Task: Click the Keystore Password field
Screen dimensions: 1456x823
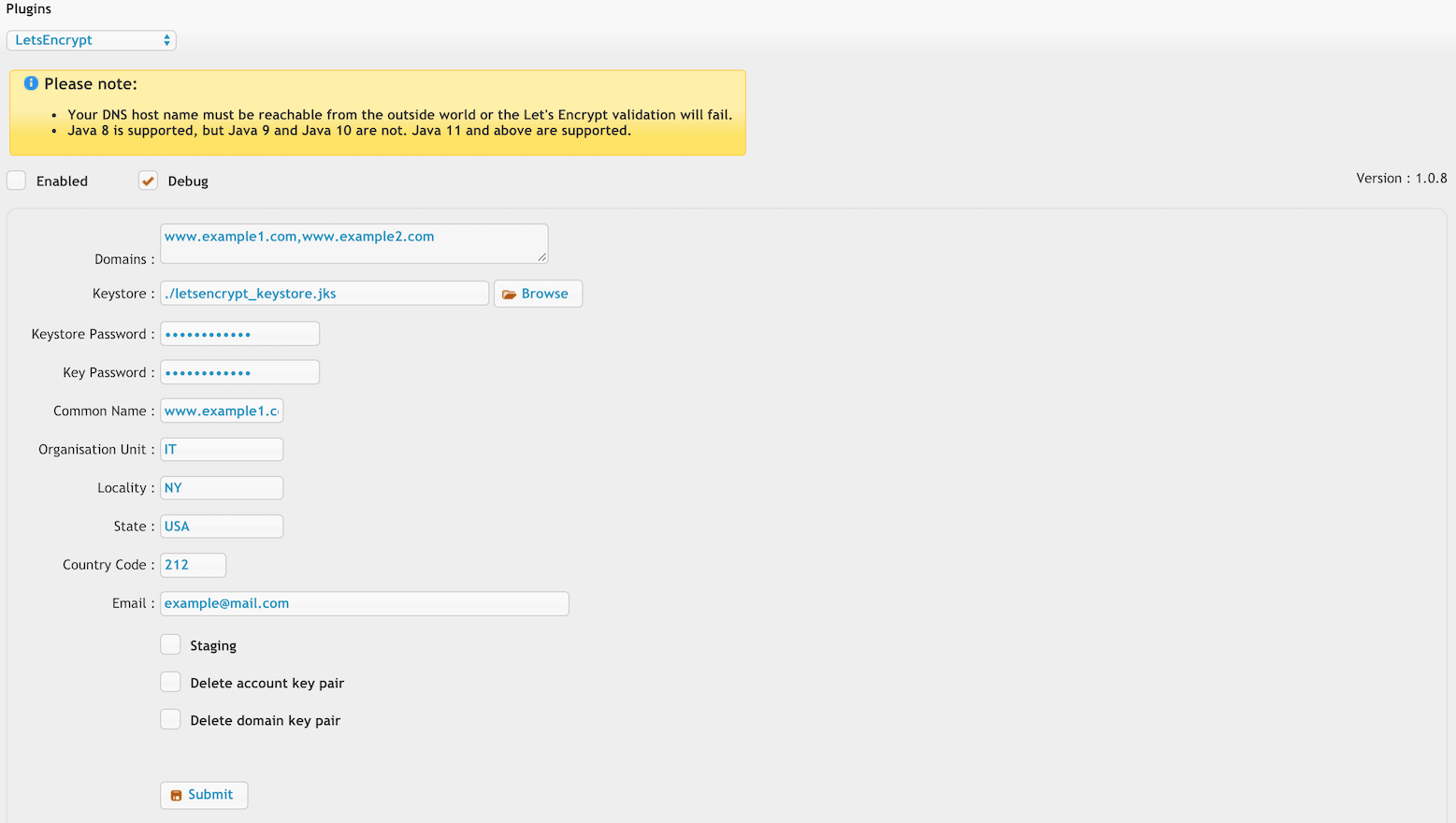Action: click(239, 334)
